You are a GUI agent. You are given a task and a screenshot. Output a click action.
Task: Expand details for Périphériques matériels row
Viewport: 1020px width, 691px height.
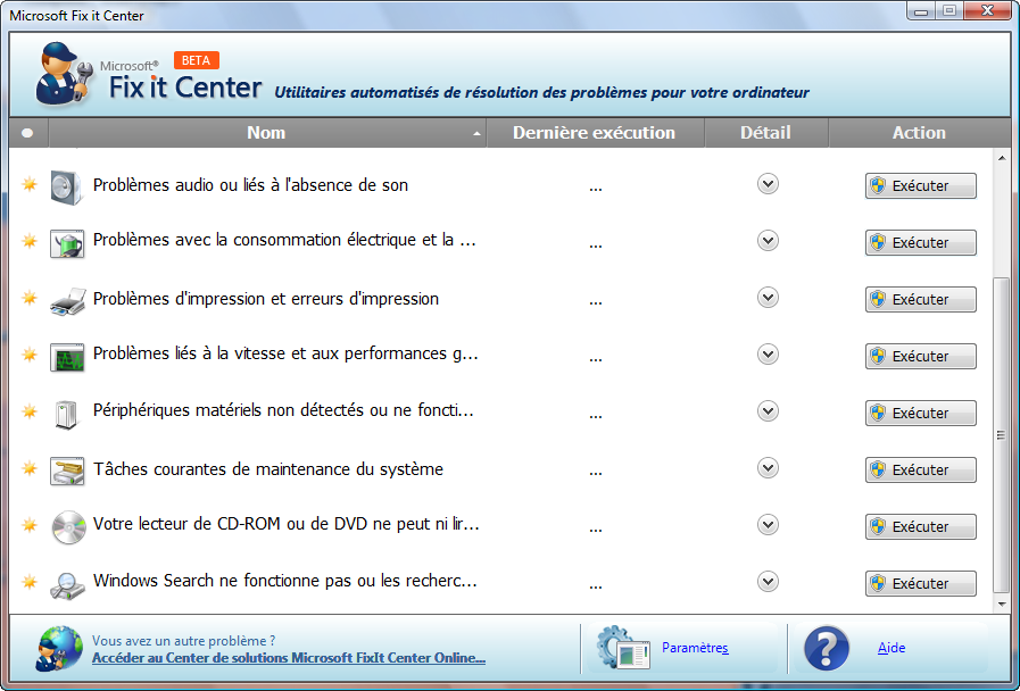(768, 411)
